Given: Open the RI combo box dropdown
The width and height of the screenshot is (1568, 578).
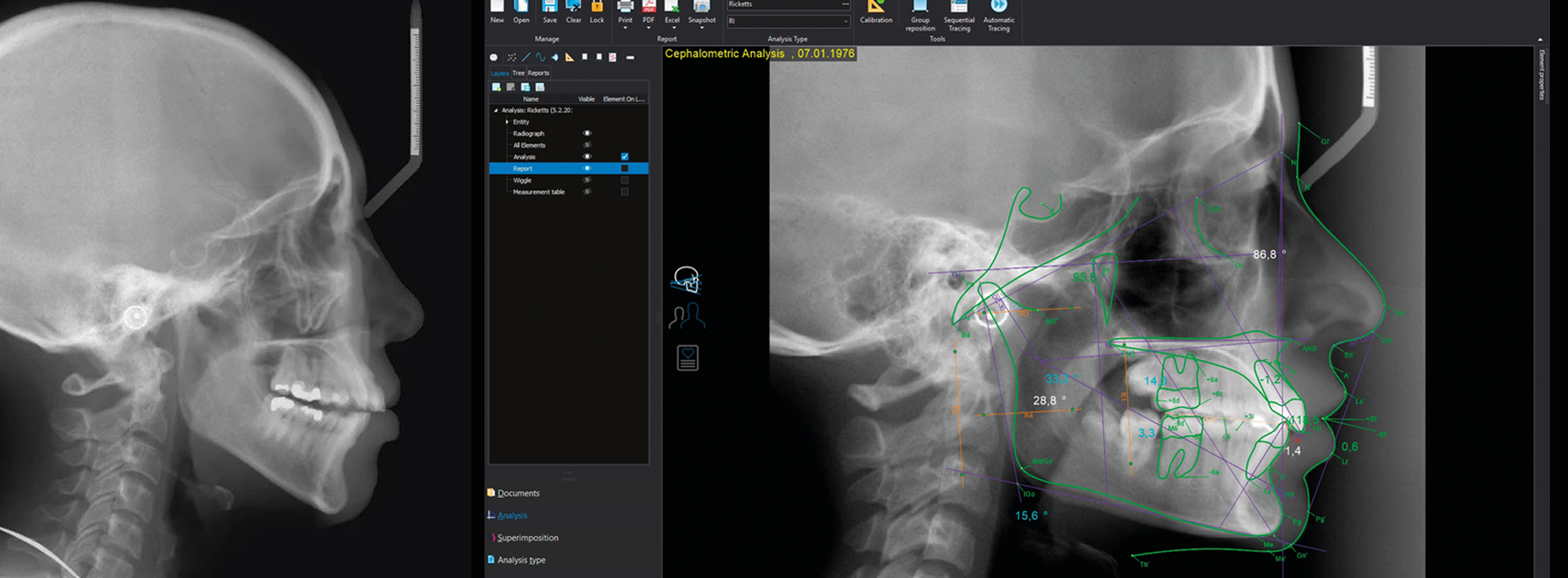Looking at the screenshot, I should point(845,21).
